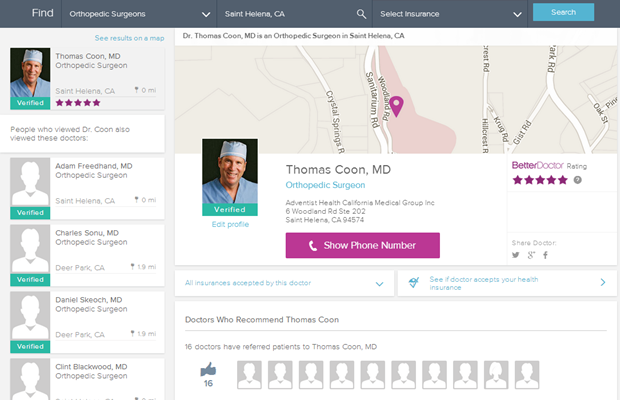620x400 pixels.
Task: Click the health insurance stethoscope icon
Action: (x=413, y=283)
